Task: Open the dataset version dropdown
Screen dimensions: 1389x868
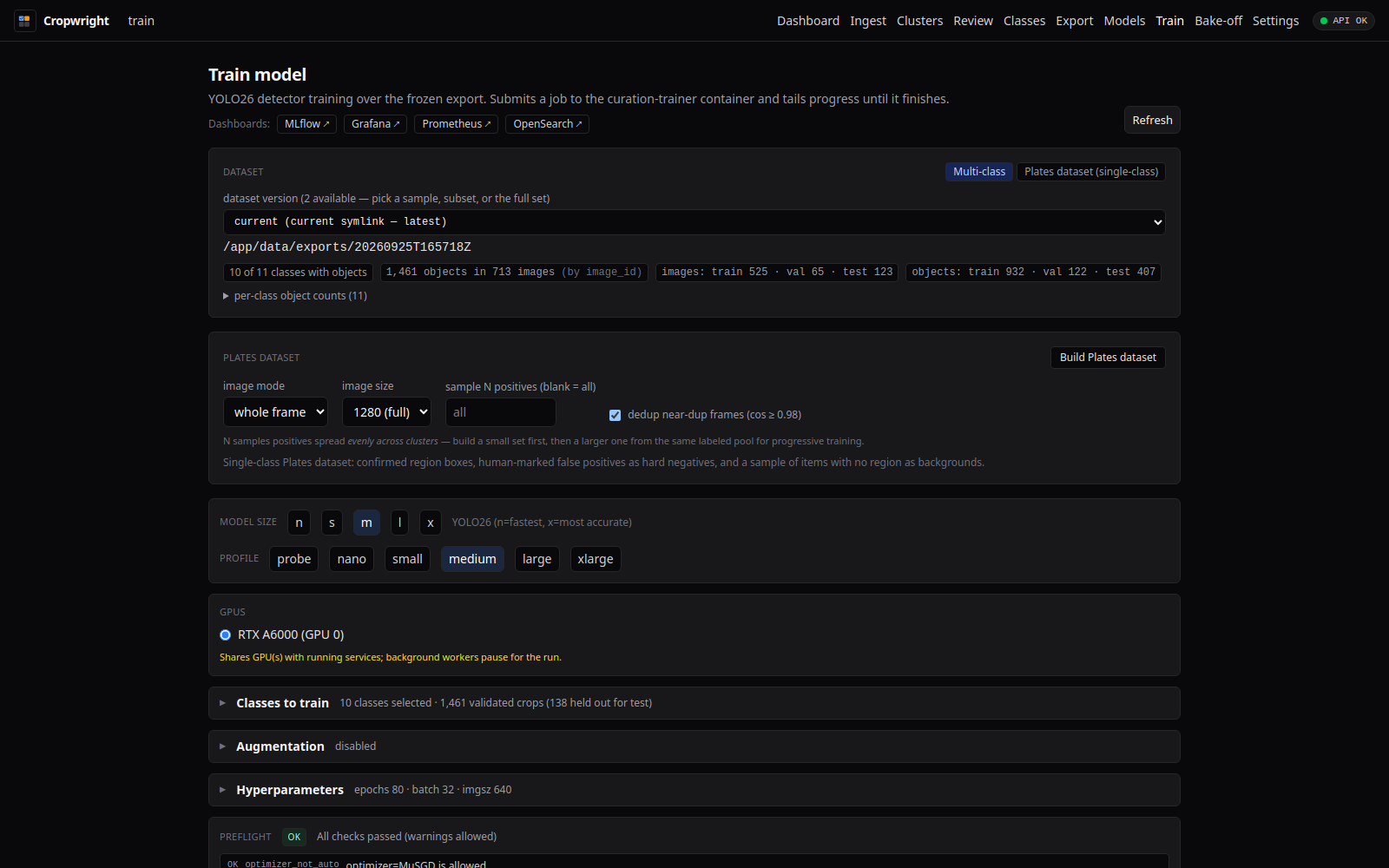Action: [694, 222]
